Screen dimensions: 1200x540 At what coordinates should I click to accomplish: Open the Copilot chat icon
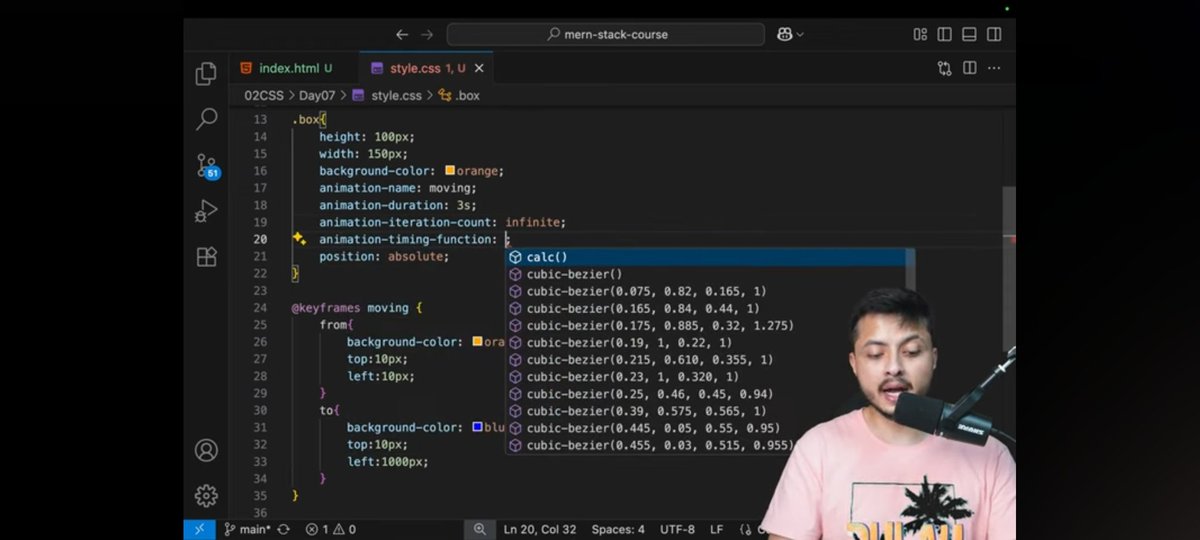click(x=785, y=34)
